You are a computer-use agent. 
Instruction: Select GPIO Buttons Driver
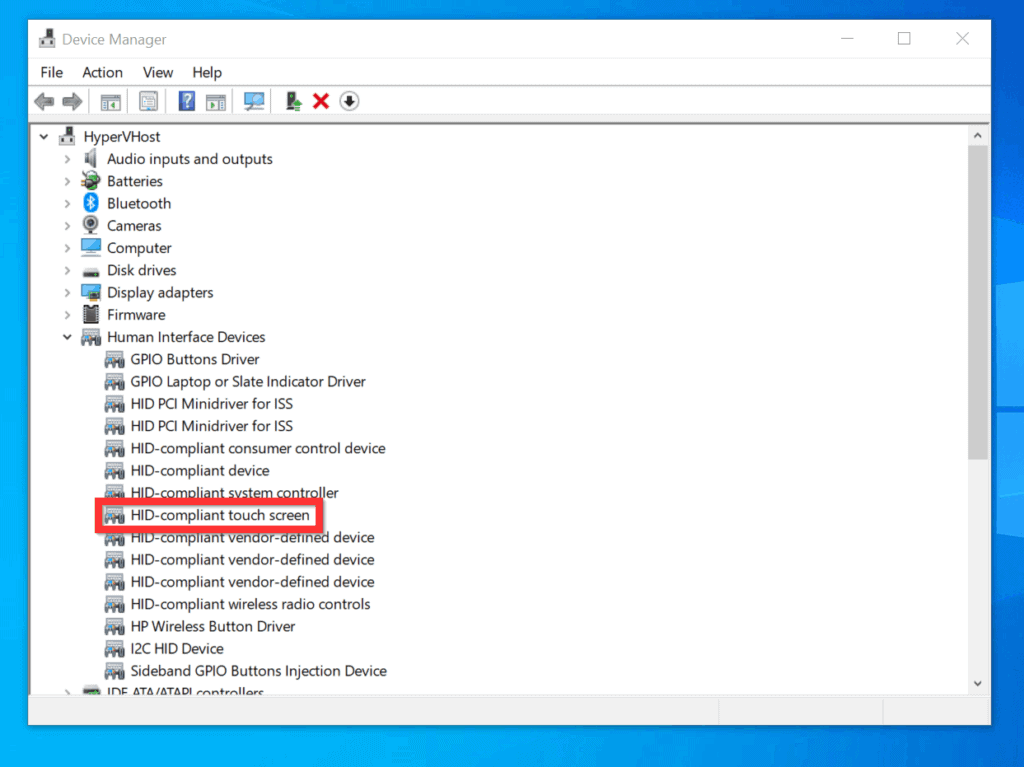(x=195, y=359)
